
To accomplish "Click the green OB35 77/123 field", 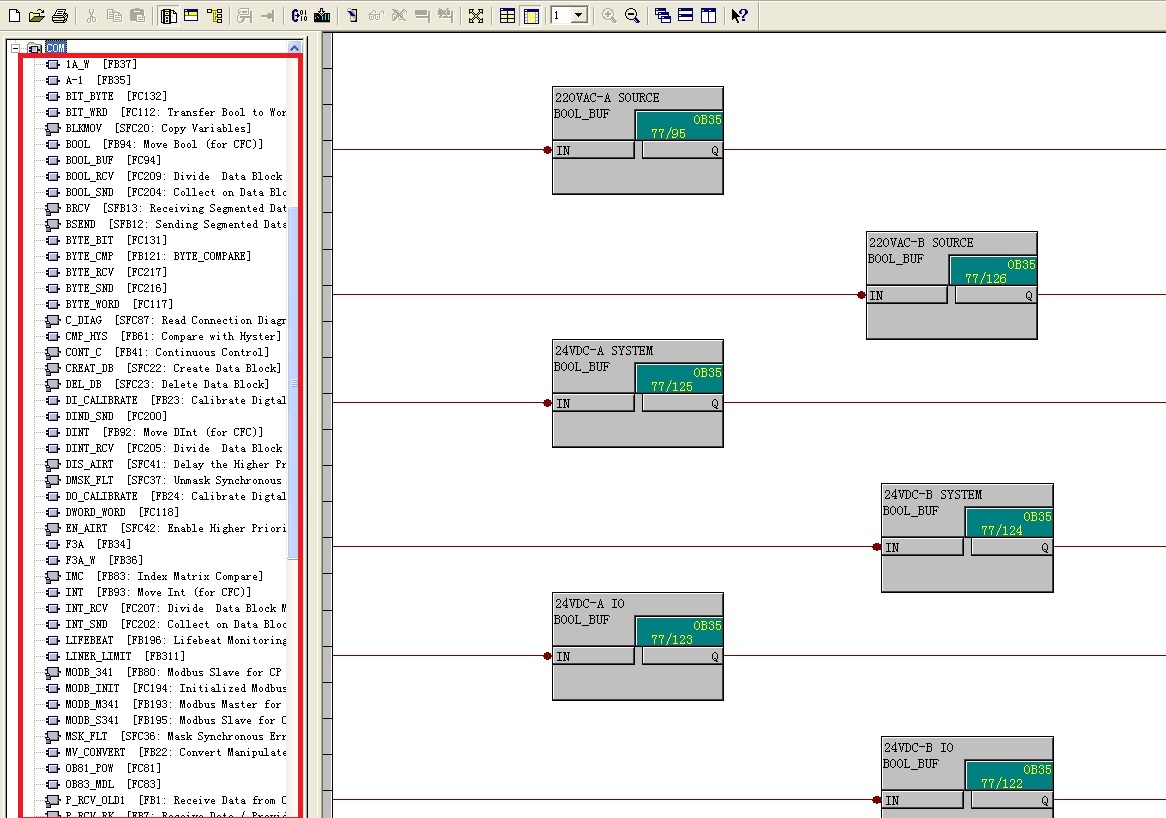I will click(678, 632).
